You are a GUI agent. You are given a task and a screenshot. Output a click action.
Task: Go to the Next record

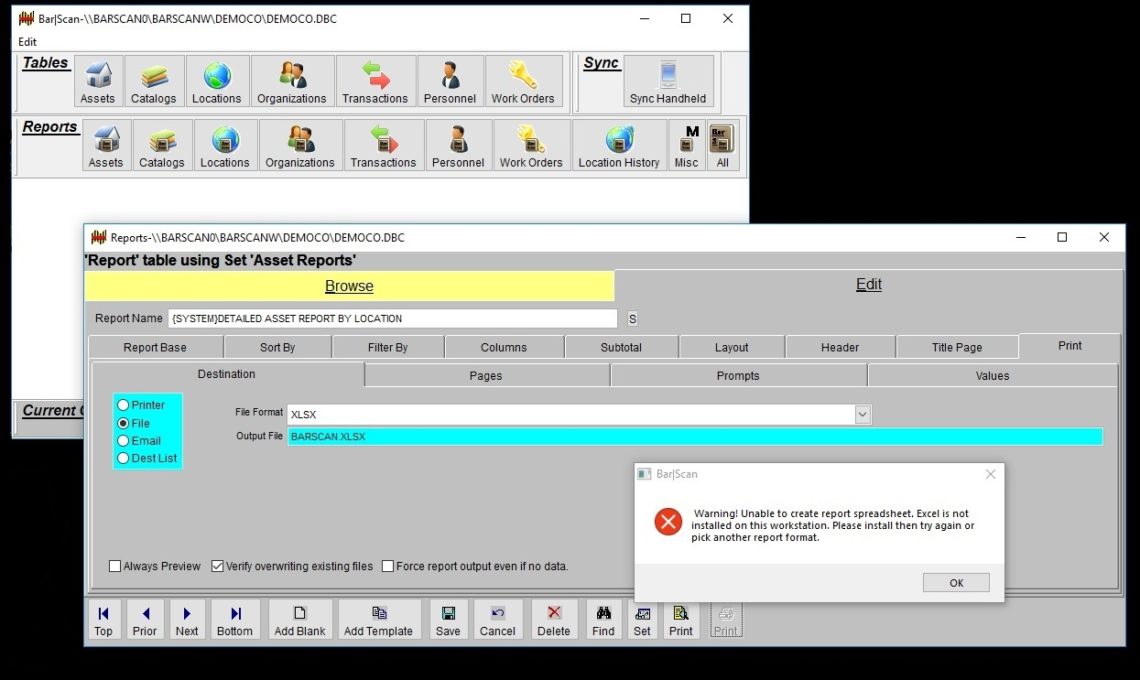click(x=187, y=620)
